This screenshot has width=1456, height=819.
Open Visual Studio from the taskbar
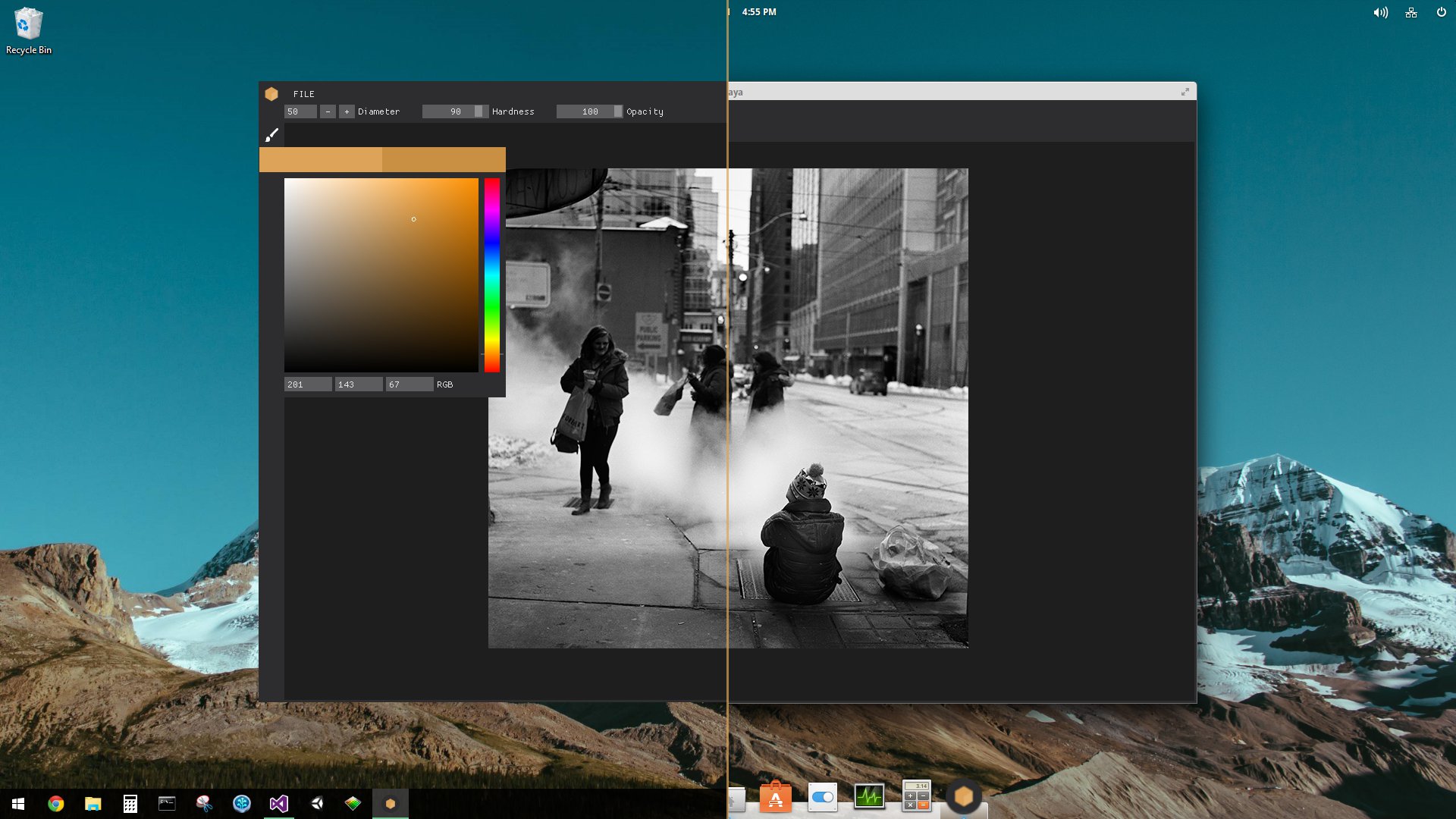coord(279,803)
